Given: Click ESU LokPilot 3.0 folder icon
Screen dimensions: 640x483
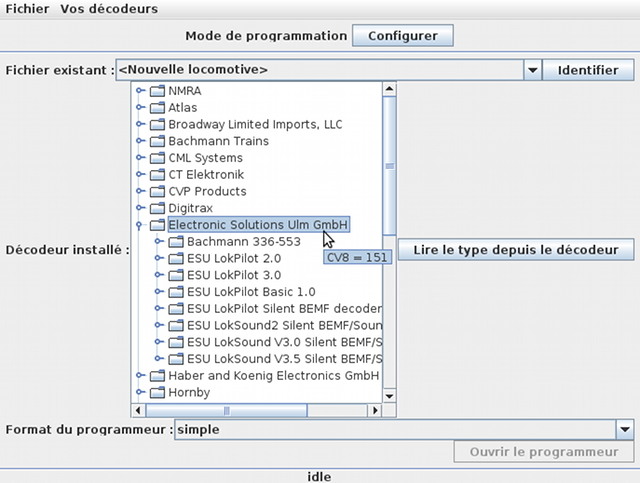Looking at the screenshot, I should pos(176,275).
